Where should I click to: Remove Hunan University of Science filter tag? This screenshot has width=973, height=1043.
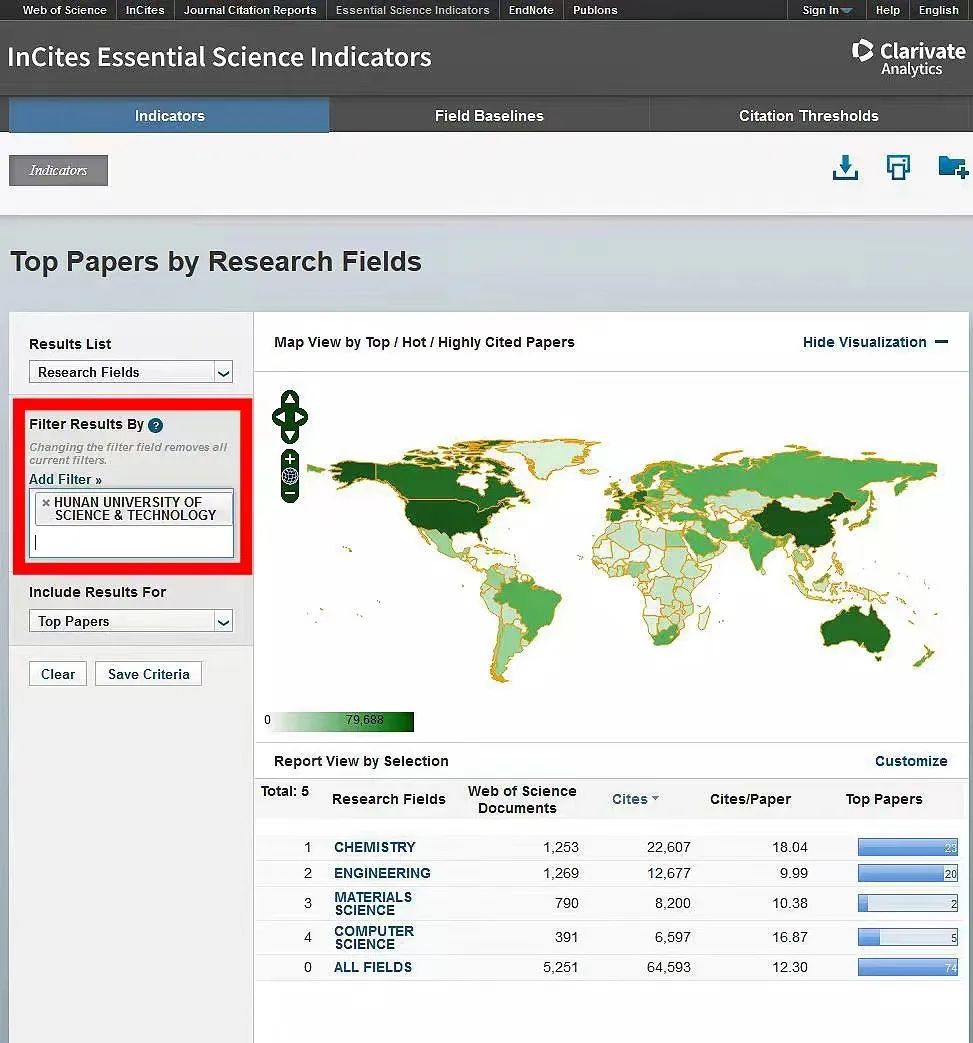click(x=46, y=503)
